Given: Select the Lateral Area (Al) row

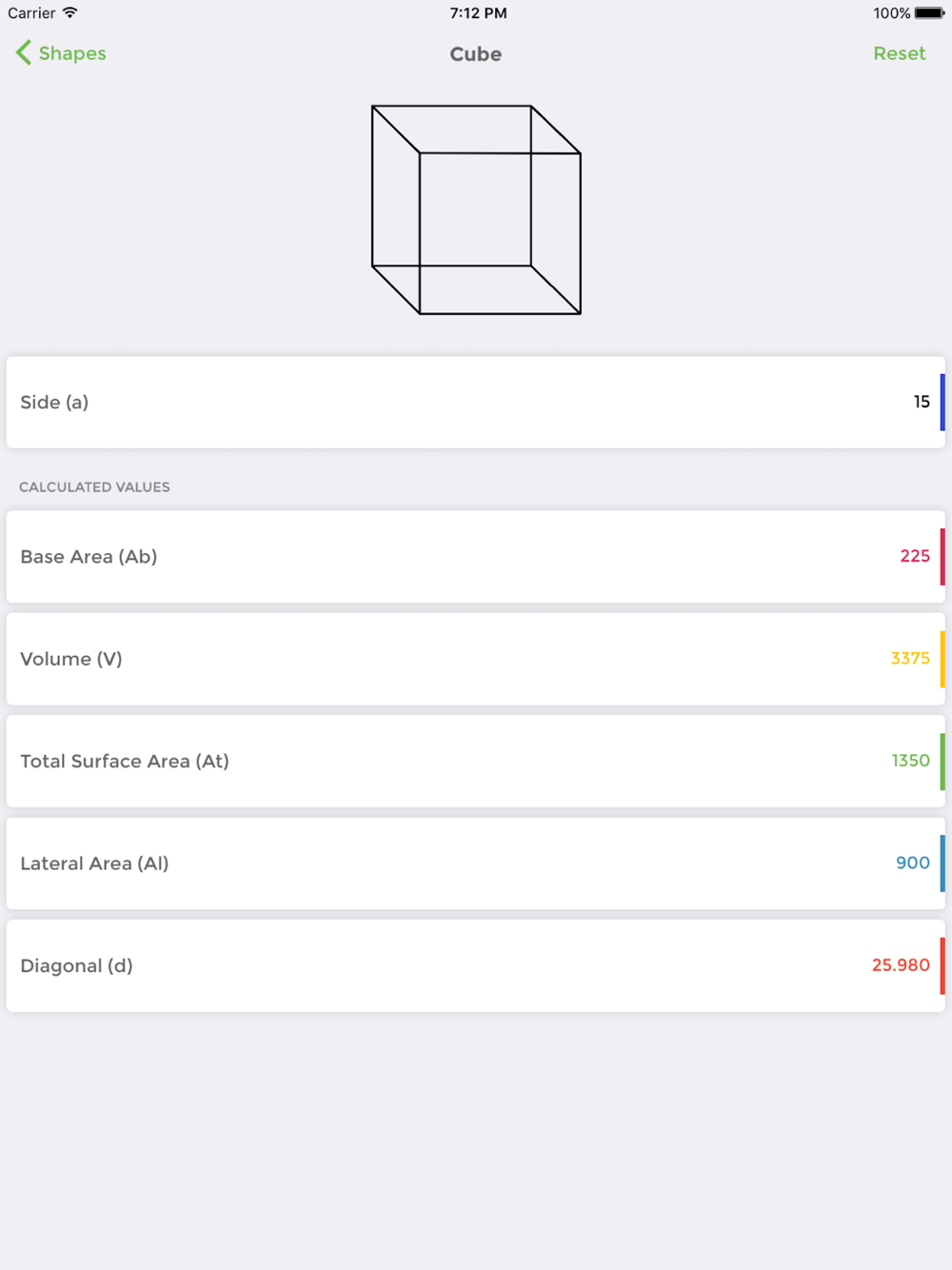Looking at the screenshot, I should tap(476, 863).
